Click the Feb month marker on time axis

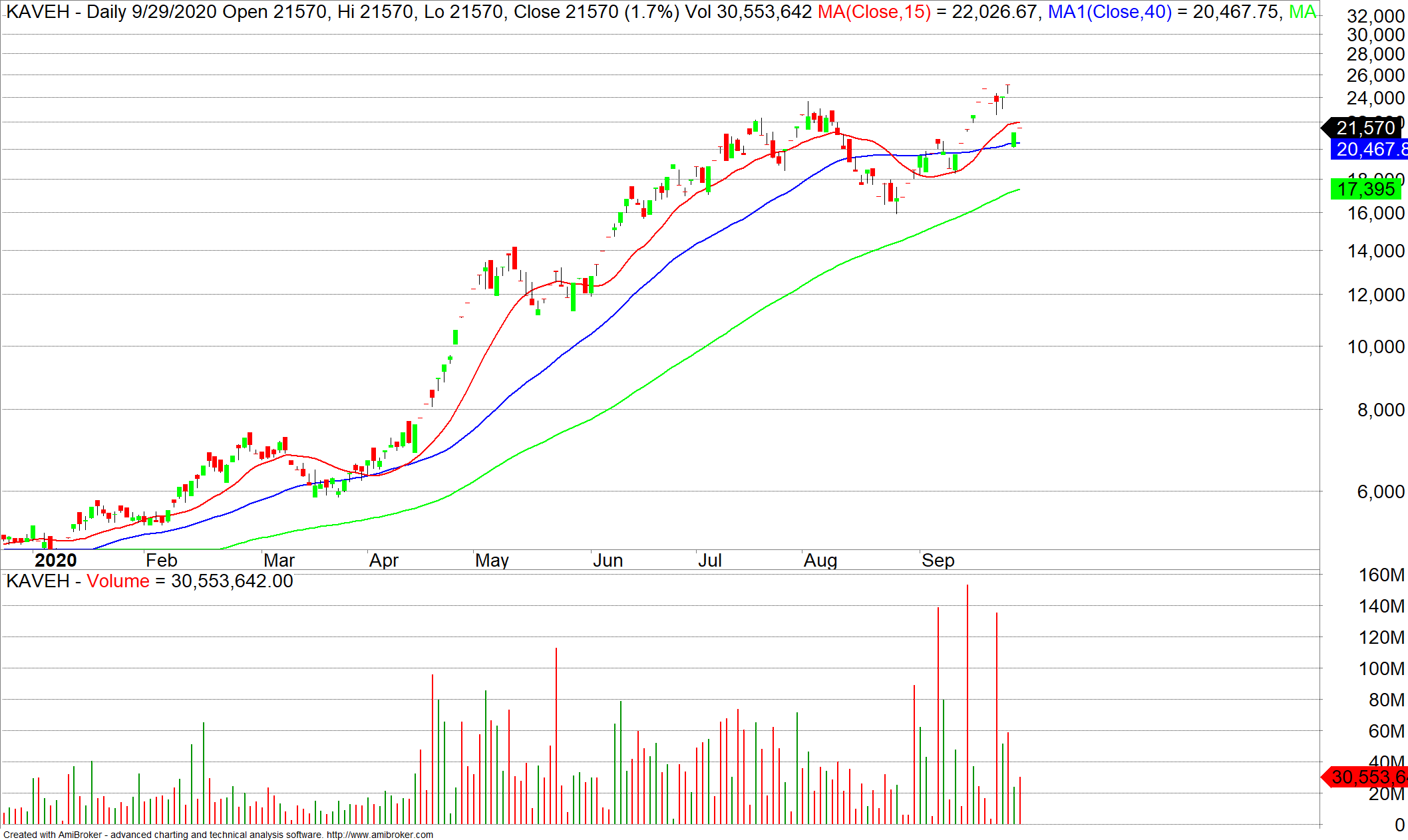(x=161, y=560)
